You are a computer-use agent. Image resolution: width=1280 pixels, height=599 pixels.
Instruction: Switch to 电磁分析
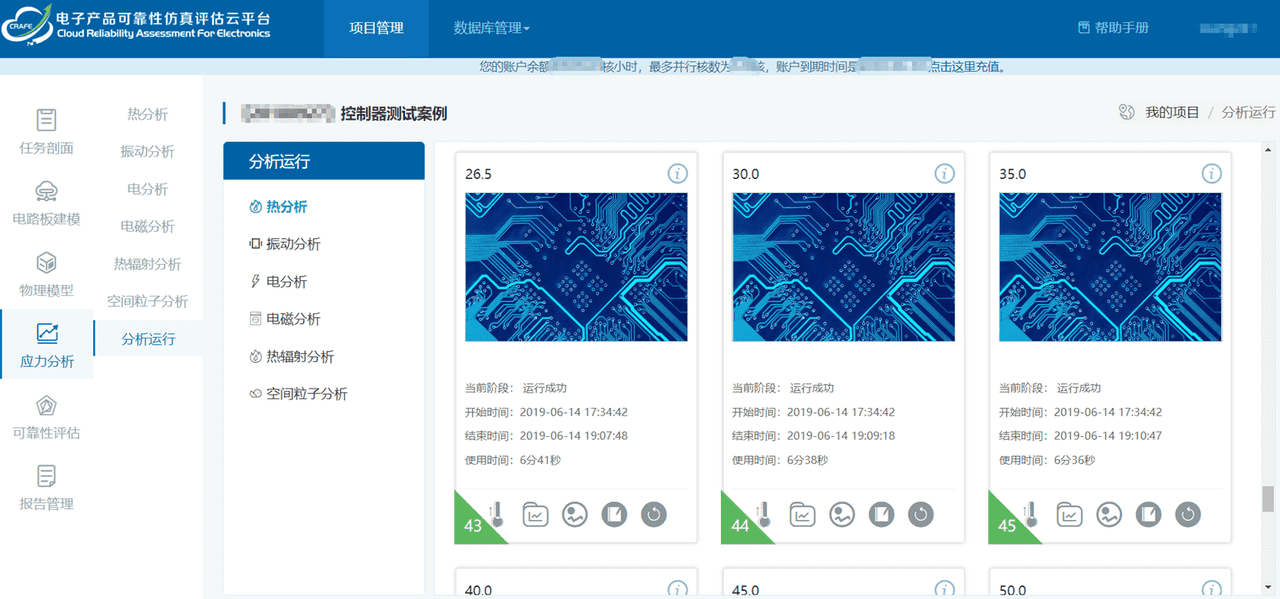[x=292, y=318]
